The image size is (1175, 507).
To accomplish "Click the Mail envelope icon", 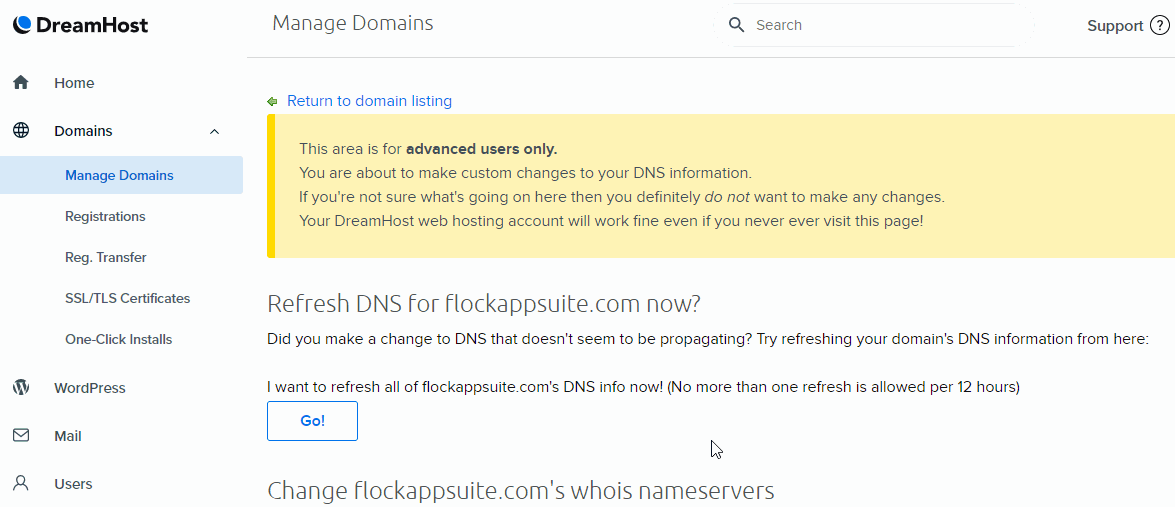I will pyautogui.click(x=21, y=436).
